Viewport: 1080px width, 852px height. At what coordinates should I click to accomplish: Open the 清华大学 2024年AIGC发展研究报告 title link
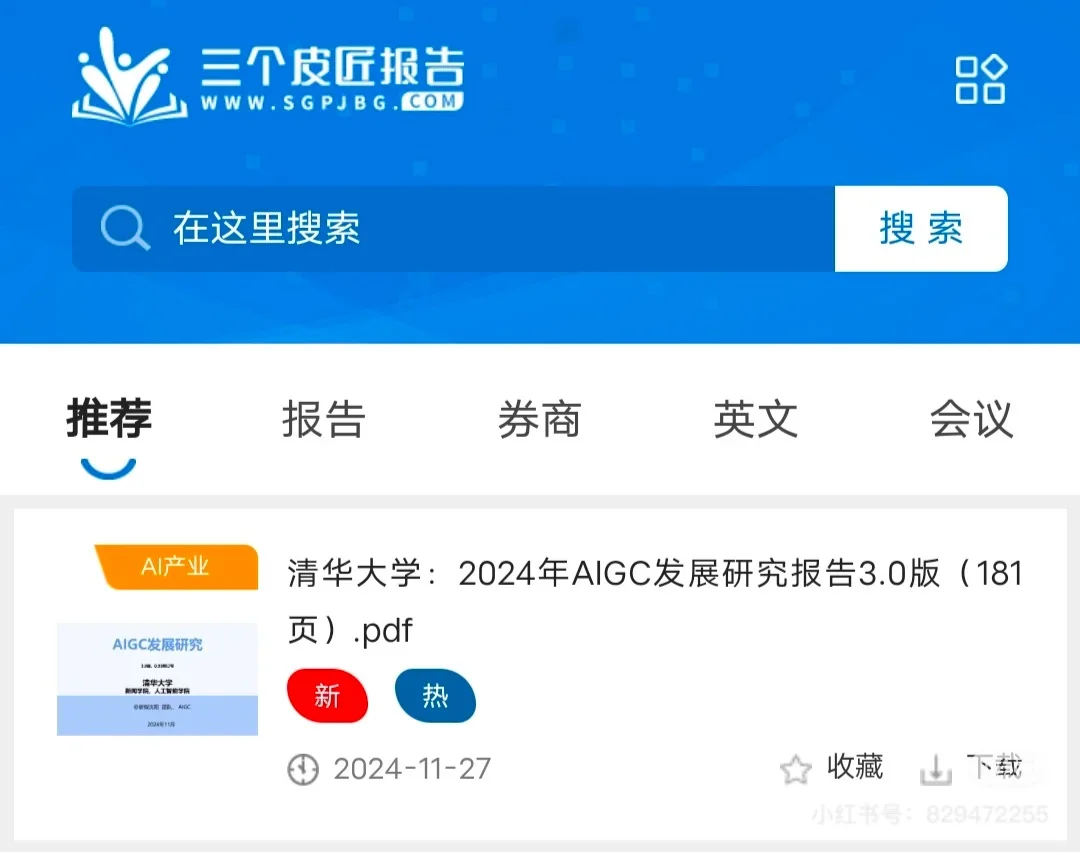(654, 601)
